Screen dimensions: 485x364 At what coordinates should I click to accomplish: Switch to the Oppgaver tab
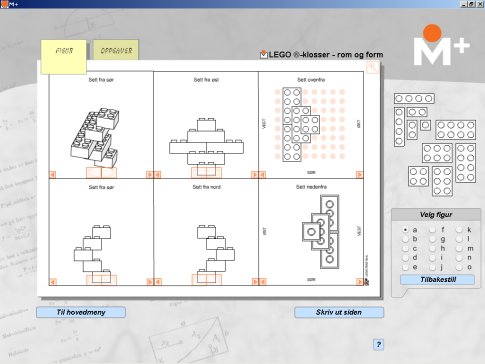(x=116, y=51)
